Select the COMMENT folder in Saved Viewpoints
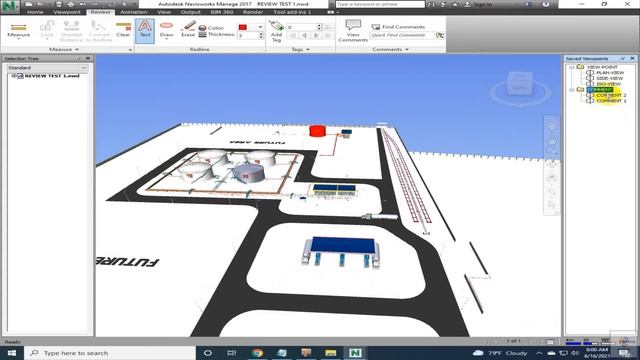Viewport: 640px width, 360px height. (600, 89)
